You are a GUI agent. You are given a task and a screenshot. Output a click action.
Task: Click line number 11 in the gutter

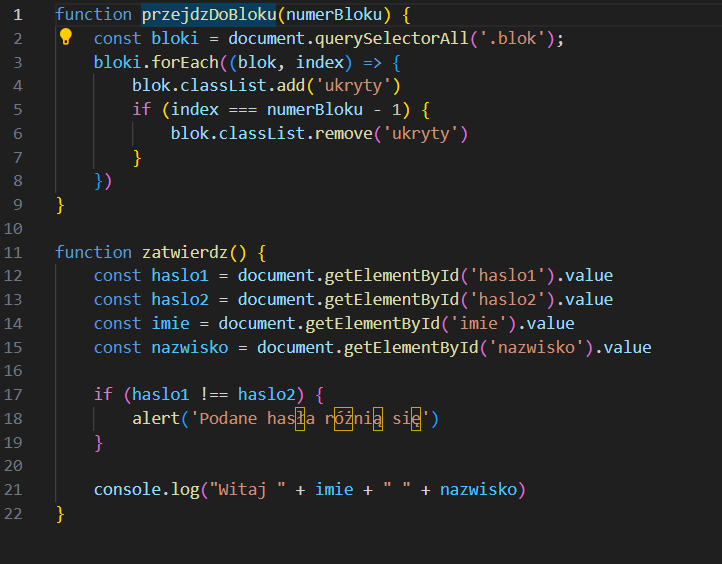point(18,252)
